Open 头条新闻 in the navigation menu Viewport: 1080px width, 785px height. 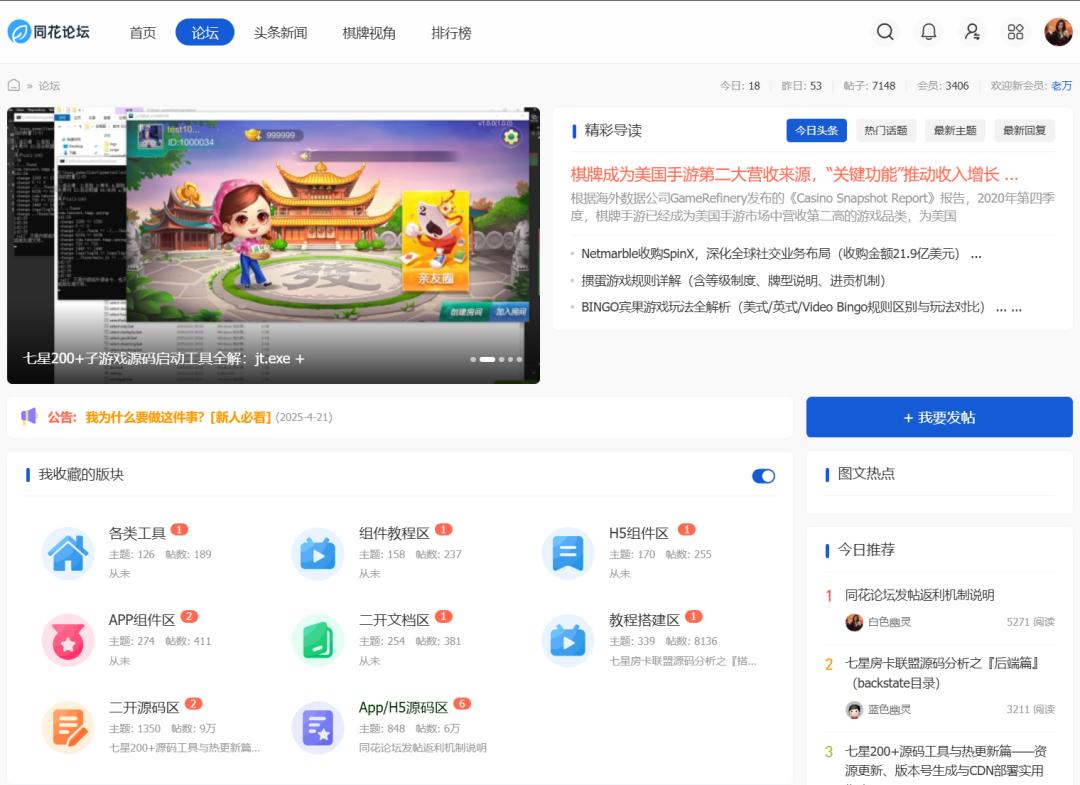click(x=280, y=33)
